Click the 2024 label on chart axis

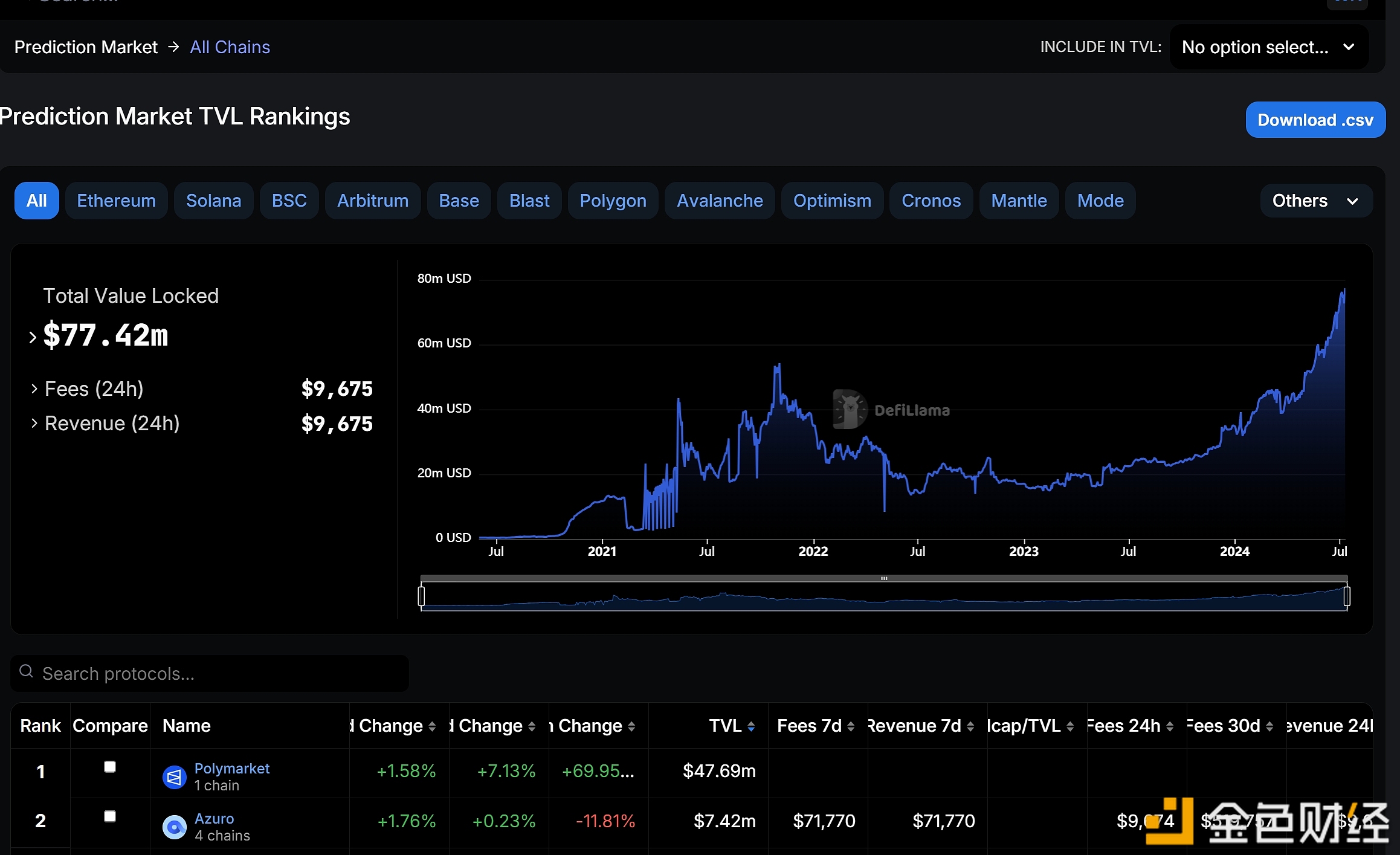(x=1234, y=551)
